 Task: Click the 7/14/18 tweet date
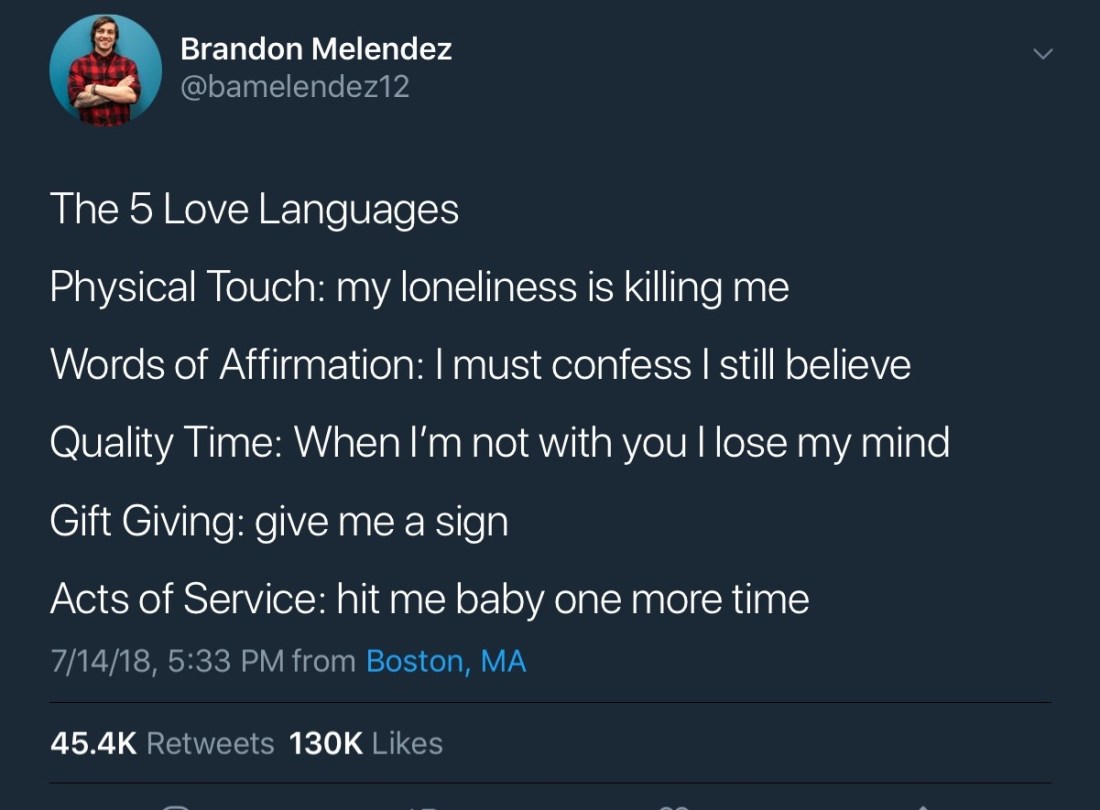[x=101, y=661]
